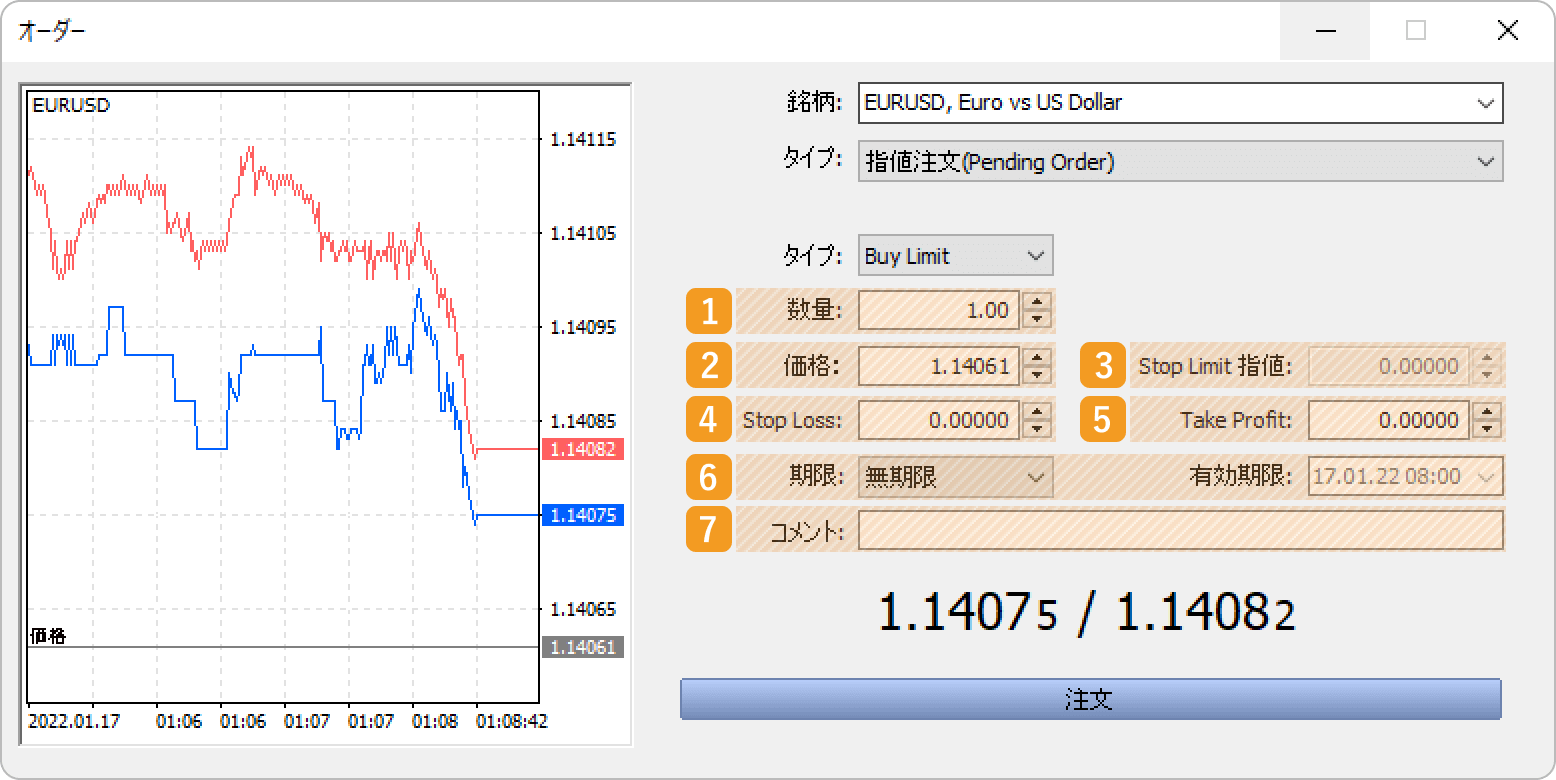The height and width of the screenshot is (780, 1556).
Task: Increase 価格 price with up arrow
Action: click(1038, 357)
